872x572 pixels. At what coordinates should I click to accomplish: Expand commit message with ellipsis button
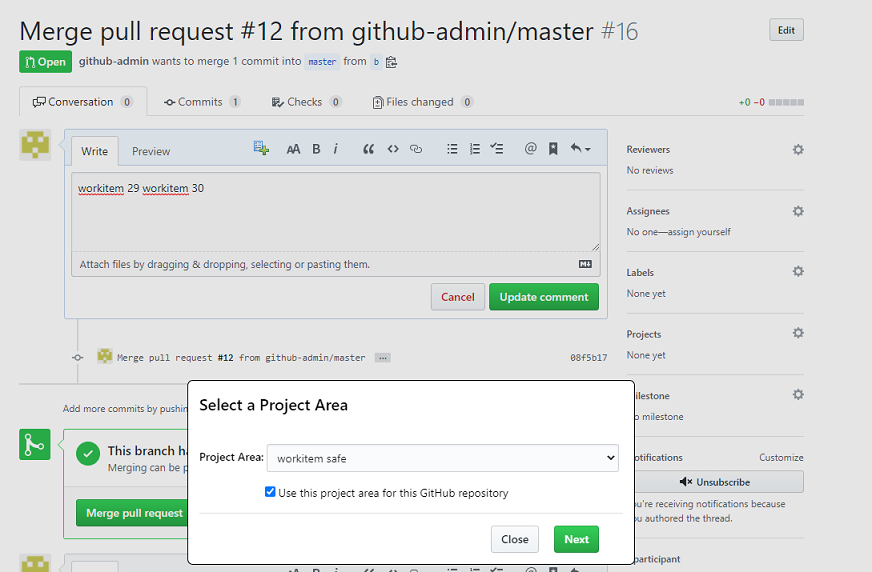pyautogui.click(x=383, y=358)
